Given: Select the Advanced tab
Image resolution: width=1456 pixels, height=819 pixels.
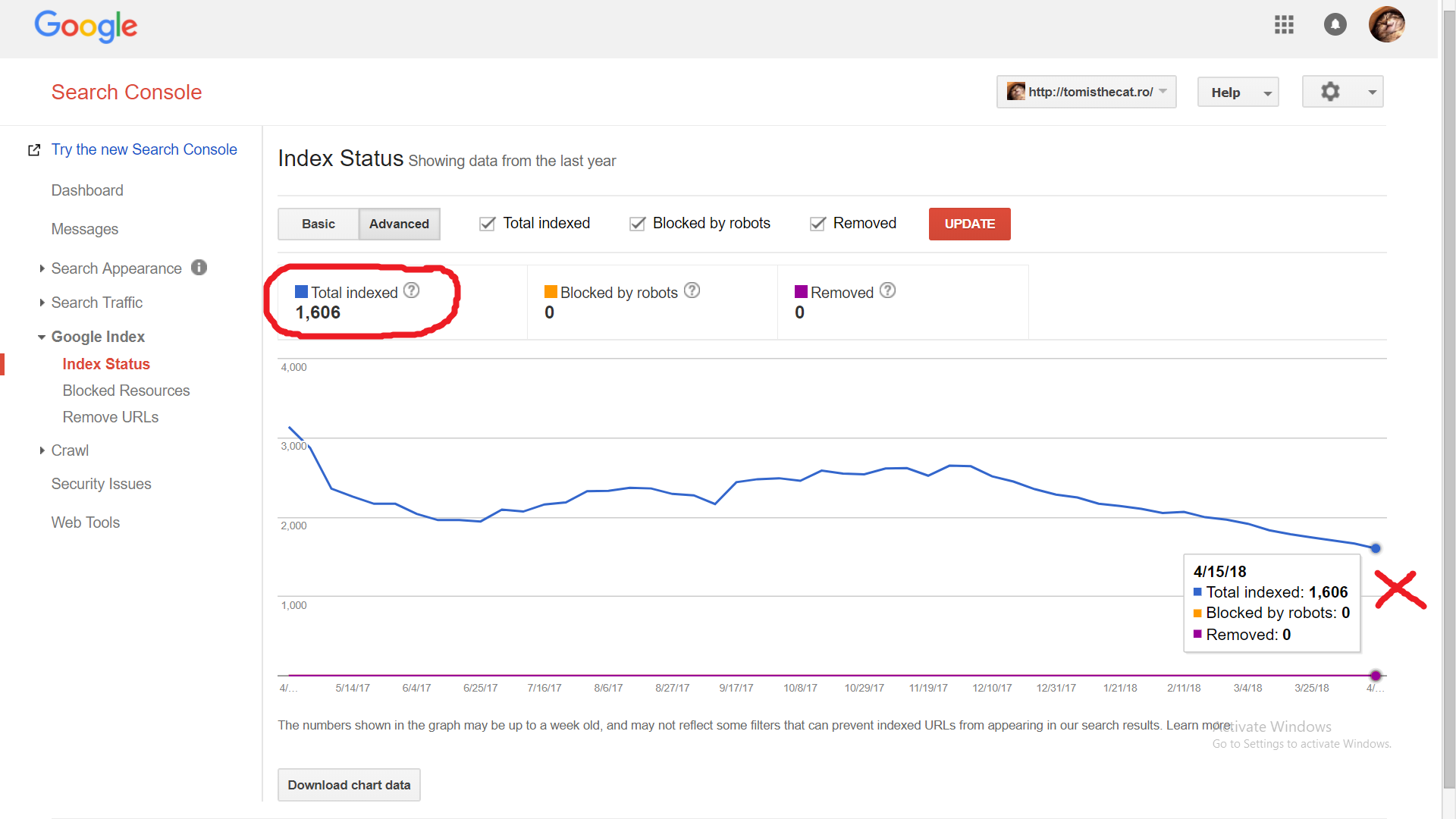Looking at the screenshot, I should [399, 224].
